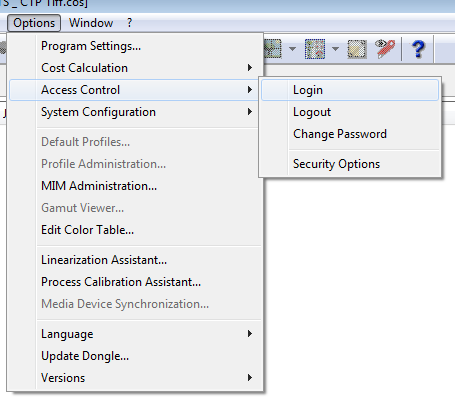Click the blue-bordered image grid toolbar icon

pyautogui.click(x=315, y=49)
